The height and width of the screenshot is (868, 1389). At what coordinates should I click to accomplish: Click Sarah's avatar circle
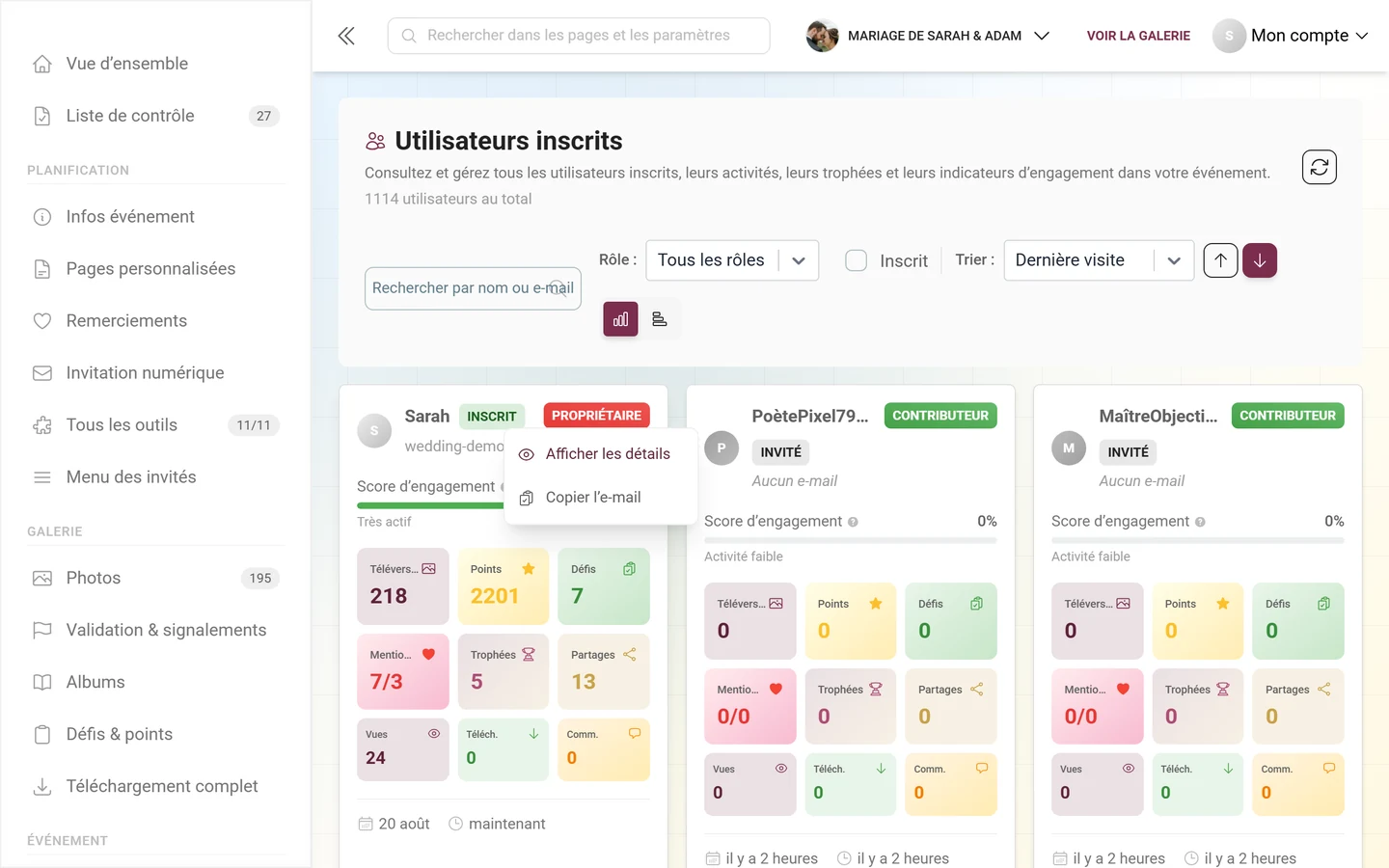point(374,431)
